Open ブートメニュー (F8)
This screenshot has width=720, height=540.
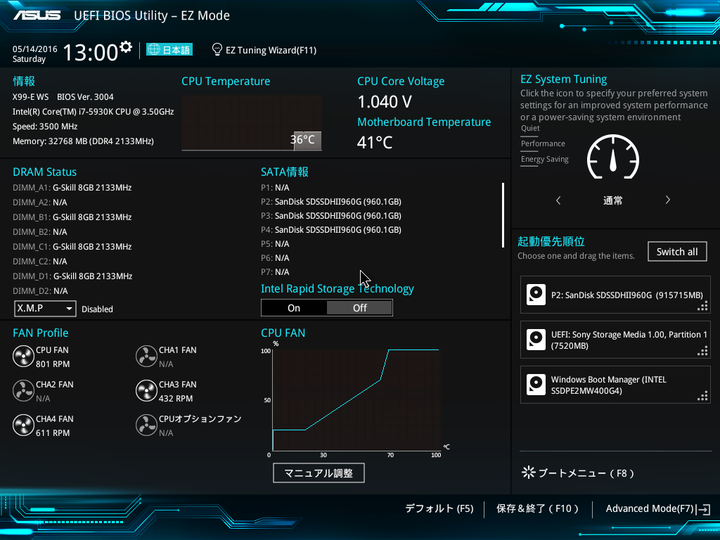[x=578, y=473]
